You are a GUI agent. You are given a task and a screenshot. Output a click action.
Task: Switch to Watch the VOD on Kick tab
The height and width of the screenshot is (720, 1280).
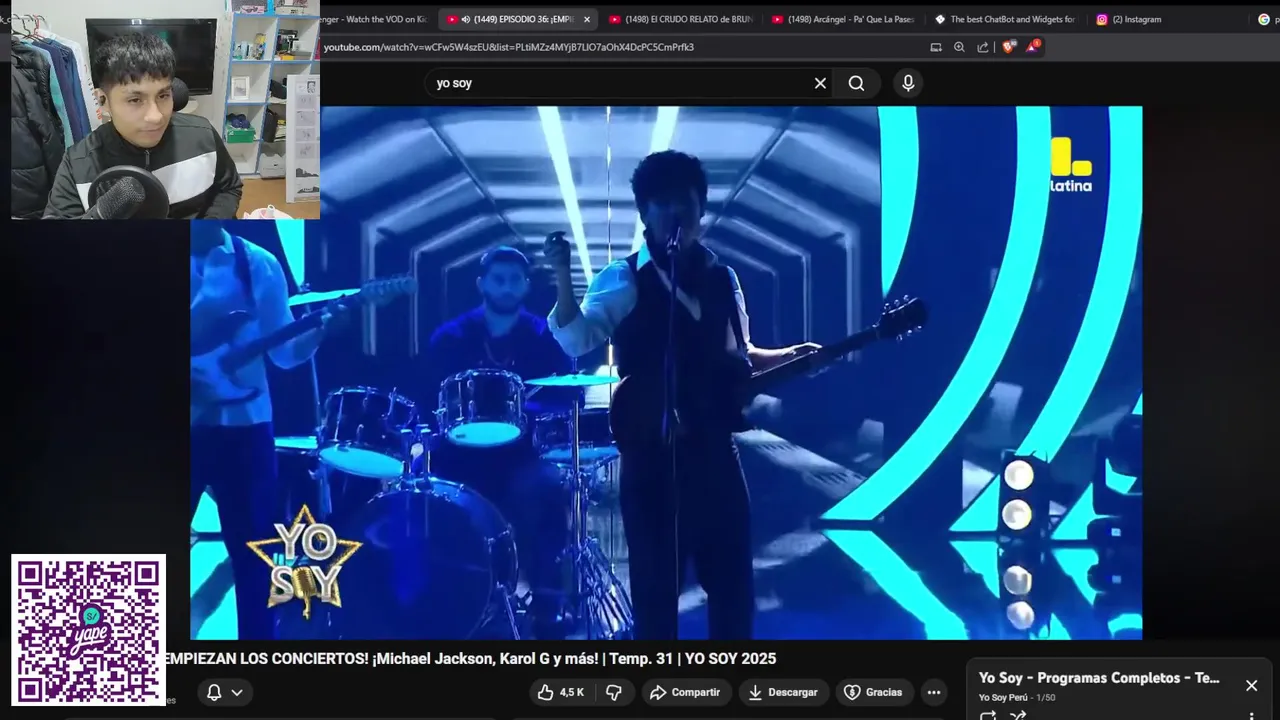(375, 19)
